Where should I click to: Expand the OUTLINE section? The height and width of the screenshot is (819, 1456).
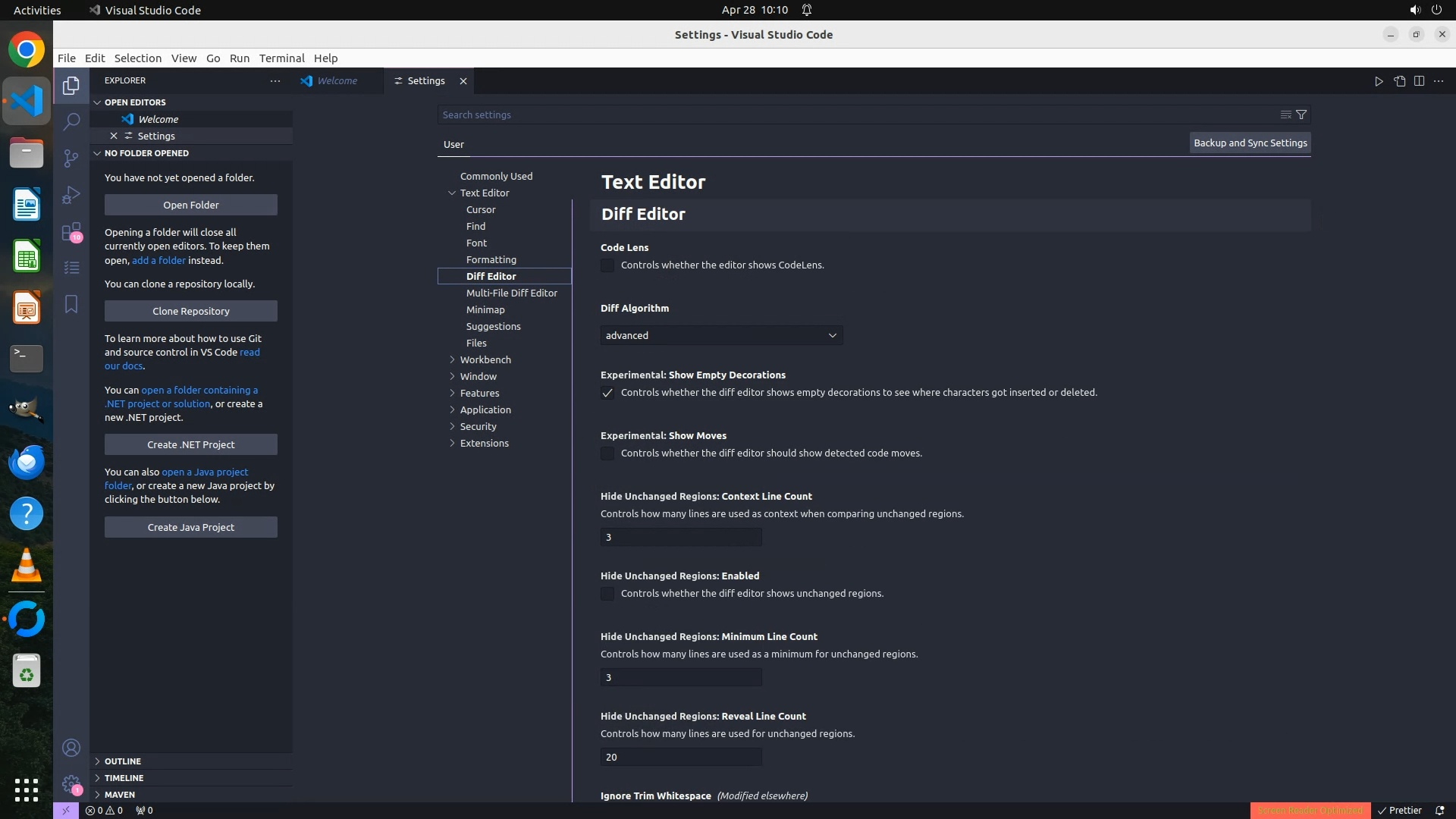click(122, 761)
